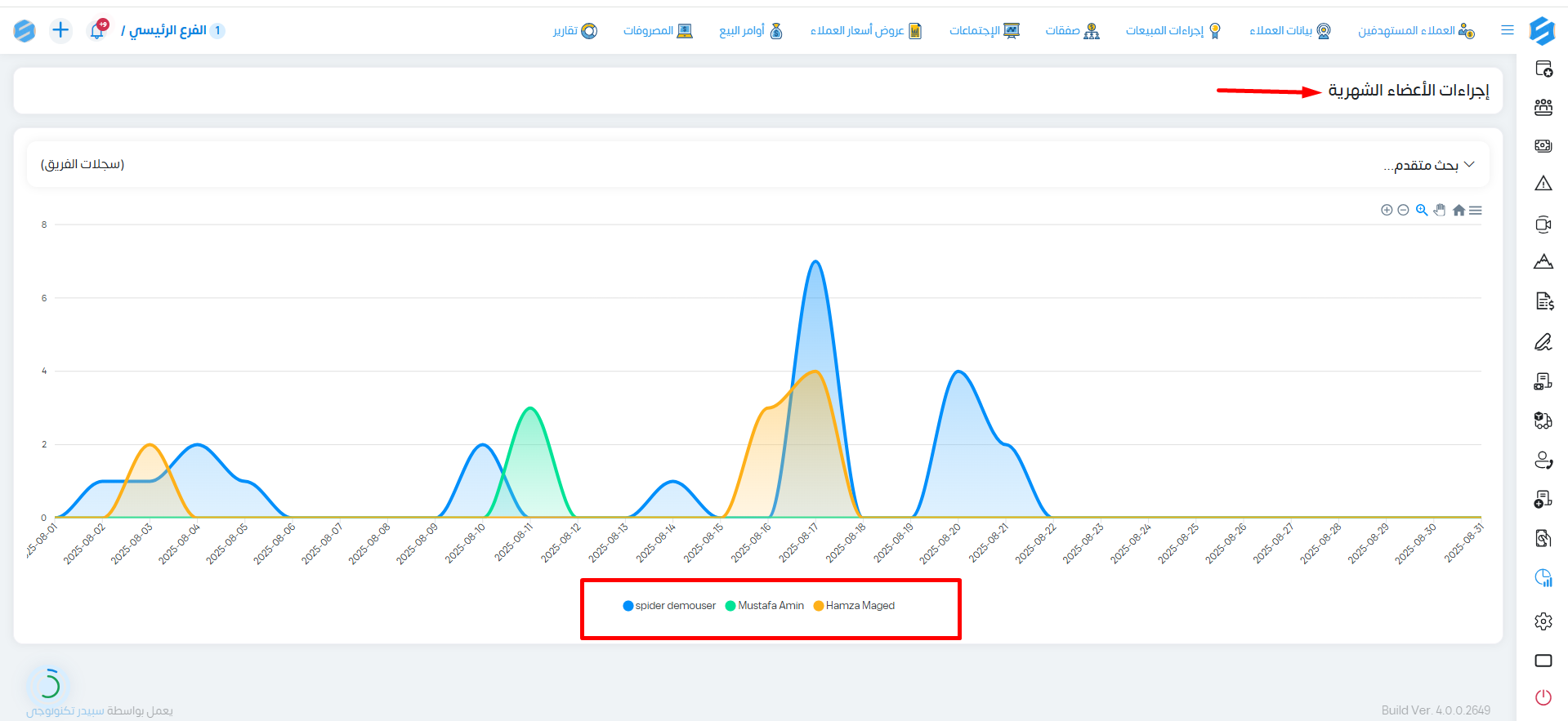The width and height of the screenshot is (1568, 721).
Task: Click the blue logo at top left
Action: (25, 30)
